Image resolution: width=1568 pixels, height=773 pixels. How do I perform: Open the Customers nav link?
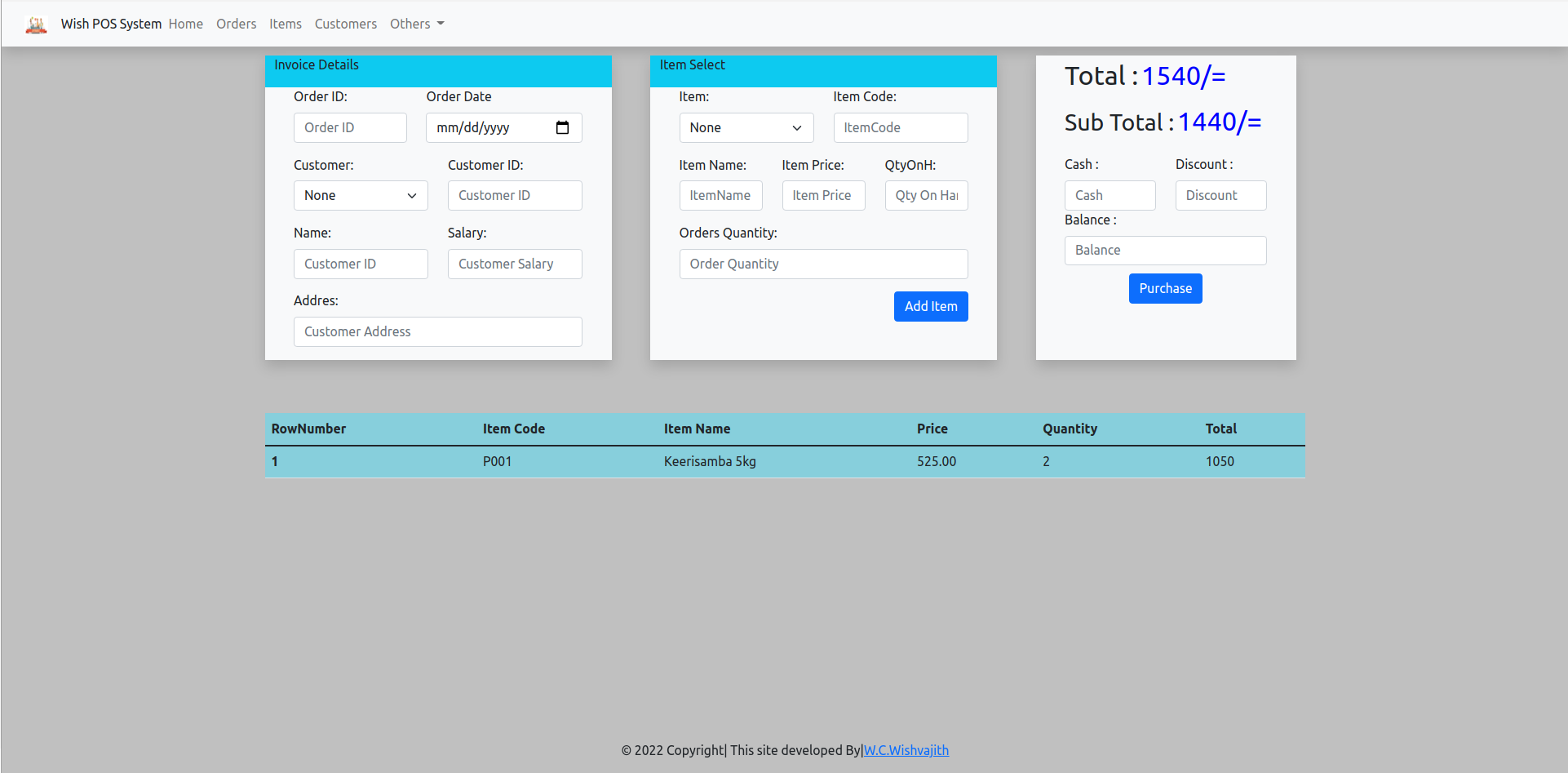tap(346, 24)
